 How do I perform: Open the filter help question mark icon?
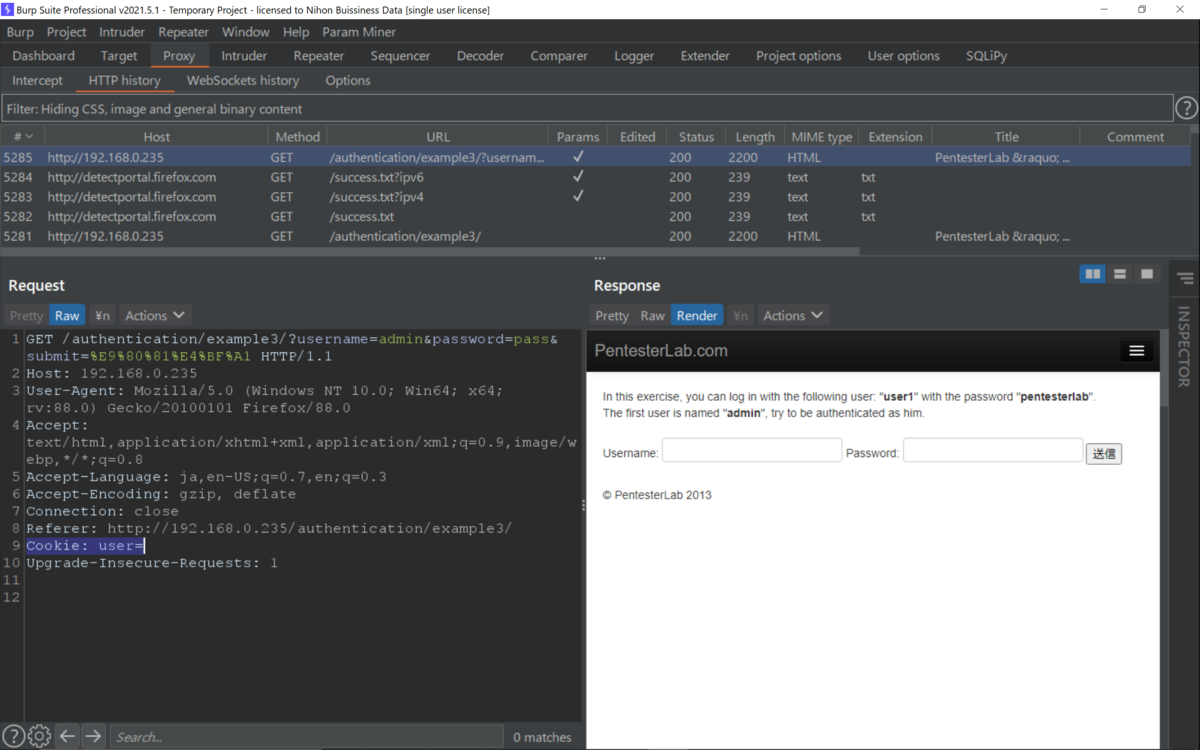click(x=1186, y=108)
